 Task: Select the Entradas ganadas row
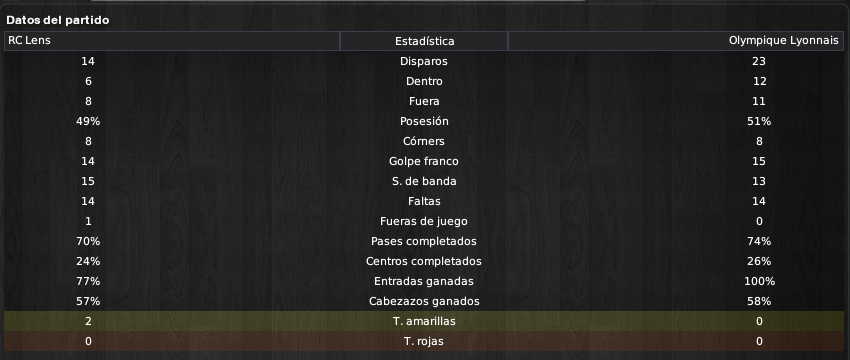(424, 281)
